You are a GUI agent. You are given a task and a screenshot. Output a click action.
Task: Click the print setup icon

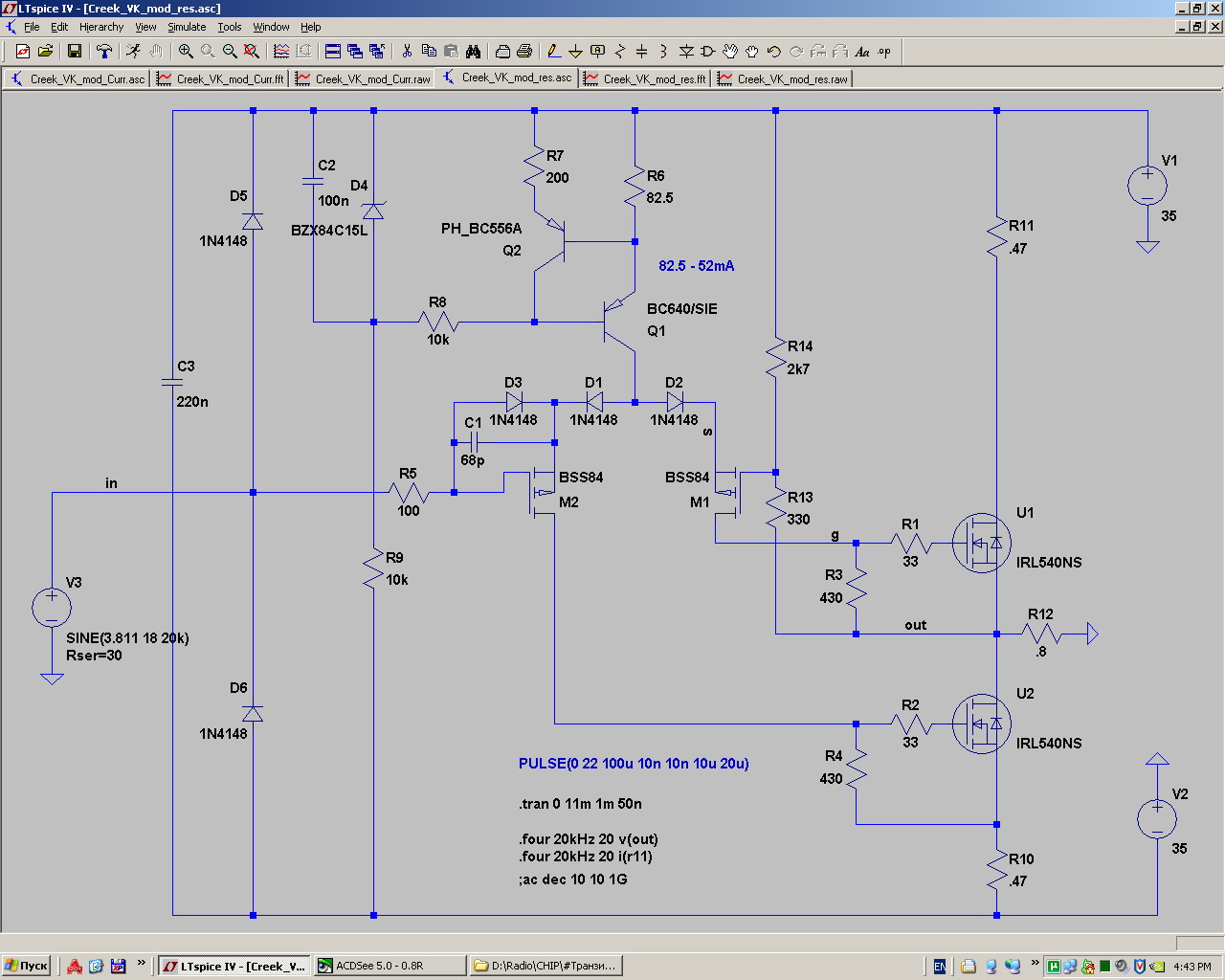[502, 52]
